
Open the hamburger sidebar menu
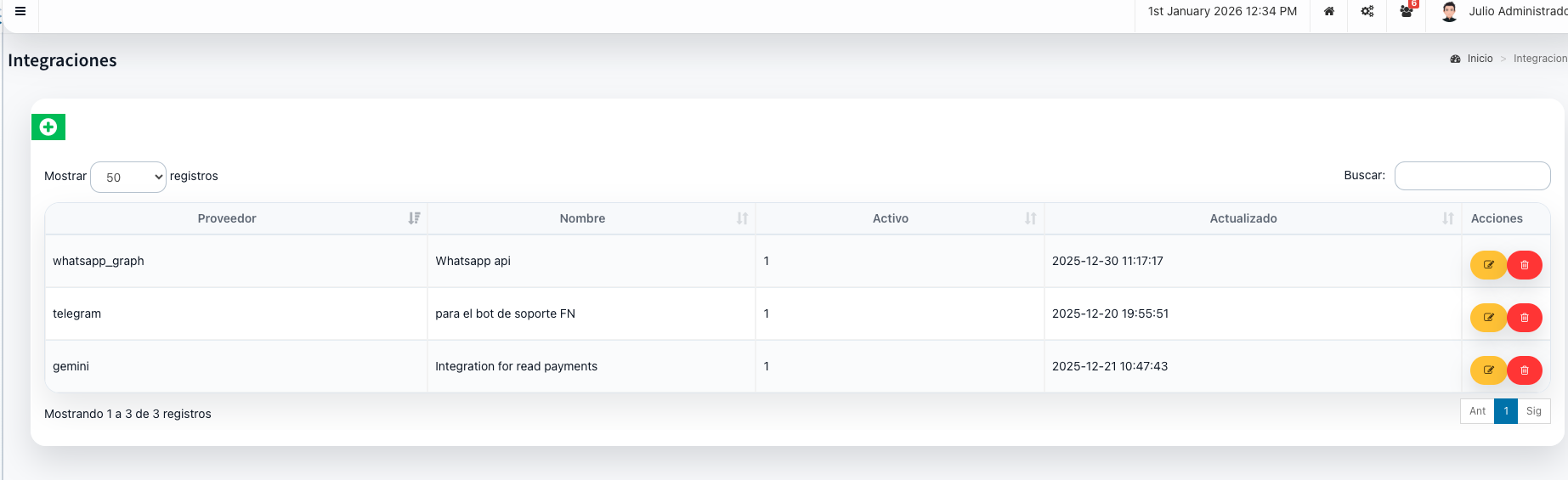click(20, 12)
